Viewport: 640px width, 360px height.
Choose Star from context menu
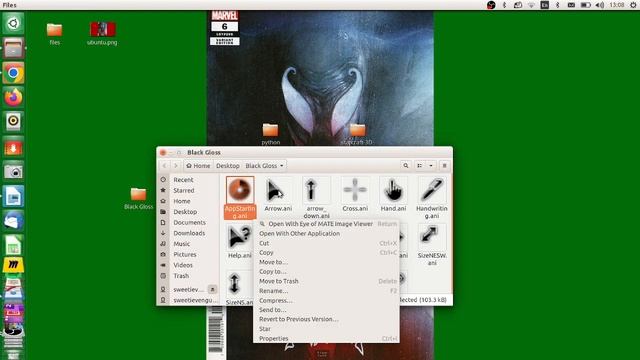coord(326,329)
